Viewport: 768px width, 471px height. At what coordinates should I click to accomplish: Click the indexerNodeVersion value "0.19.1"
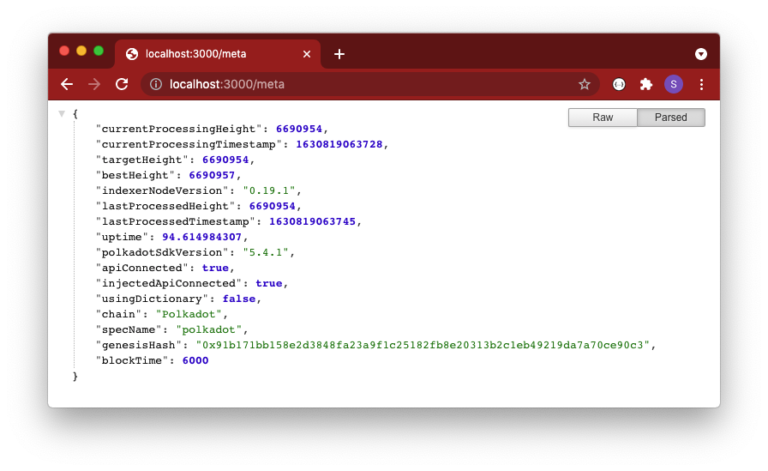pyautogui.click(x=269, y=191)
